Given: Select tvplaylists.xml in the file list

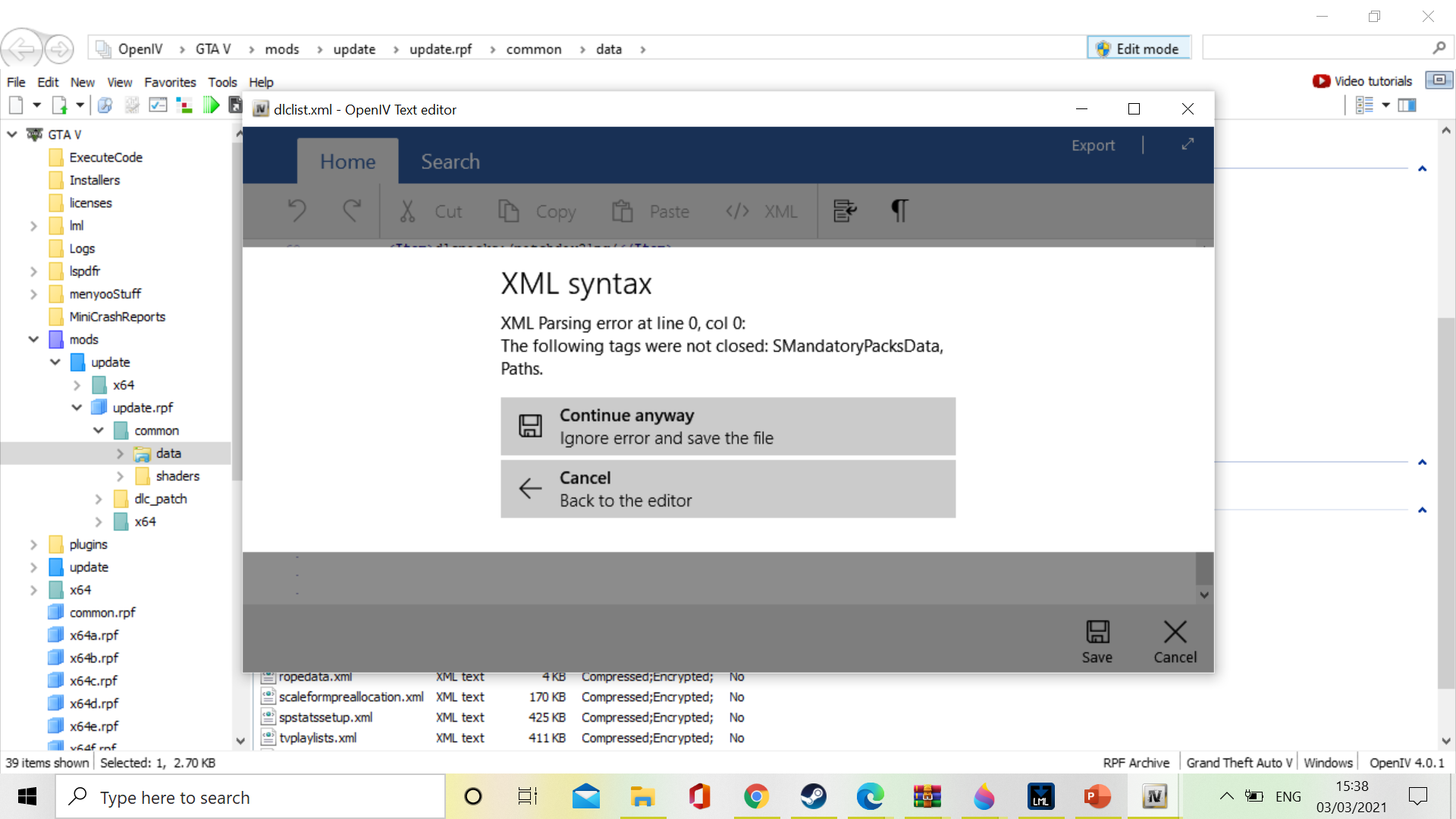Looking at the screenshot, I should click(x=318, y=738).
